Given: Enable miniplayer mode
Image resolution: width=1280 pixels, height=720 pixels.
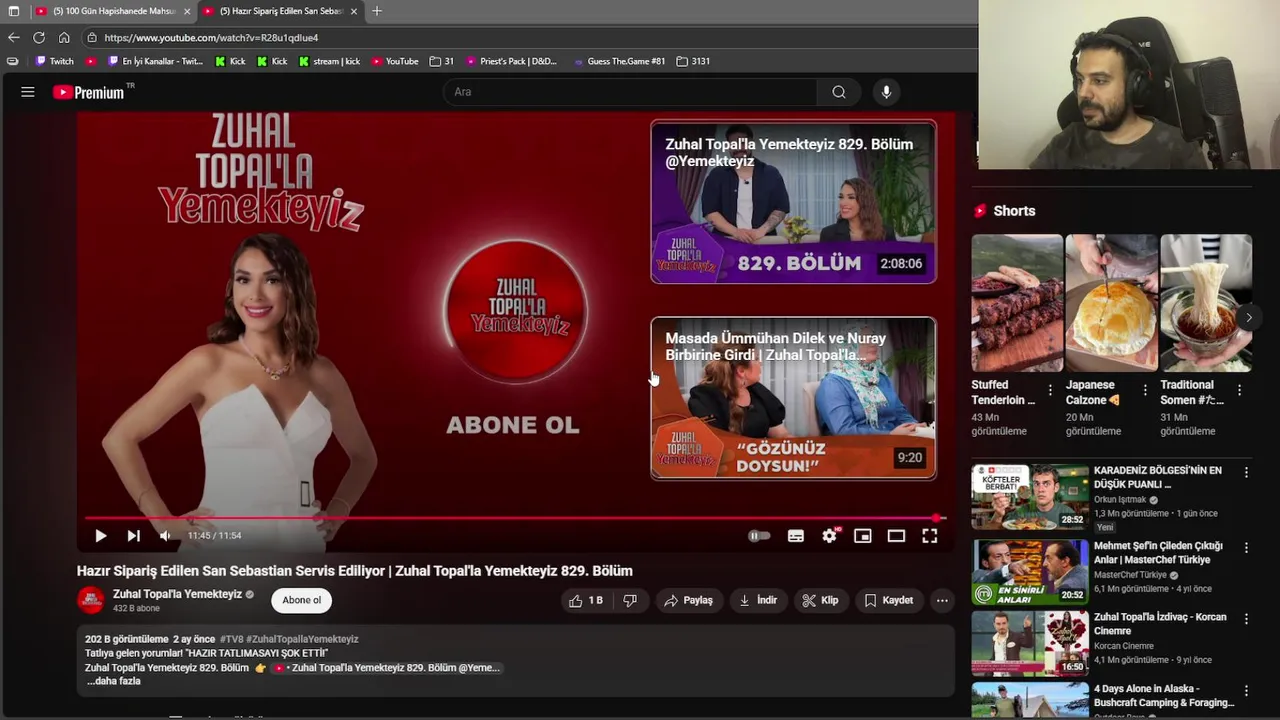Looking at the screenshot, I should point(863,536).
